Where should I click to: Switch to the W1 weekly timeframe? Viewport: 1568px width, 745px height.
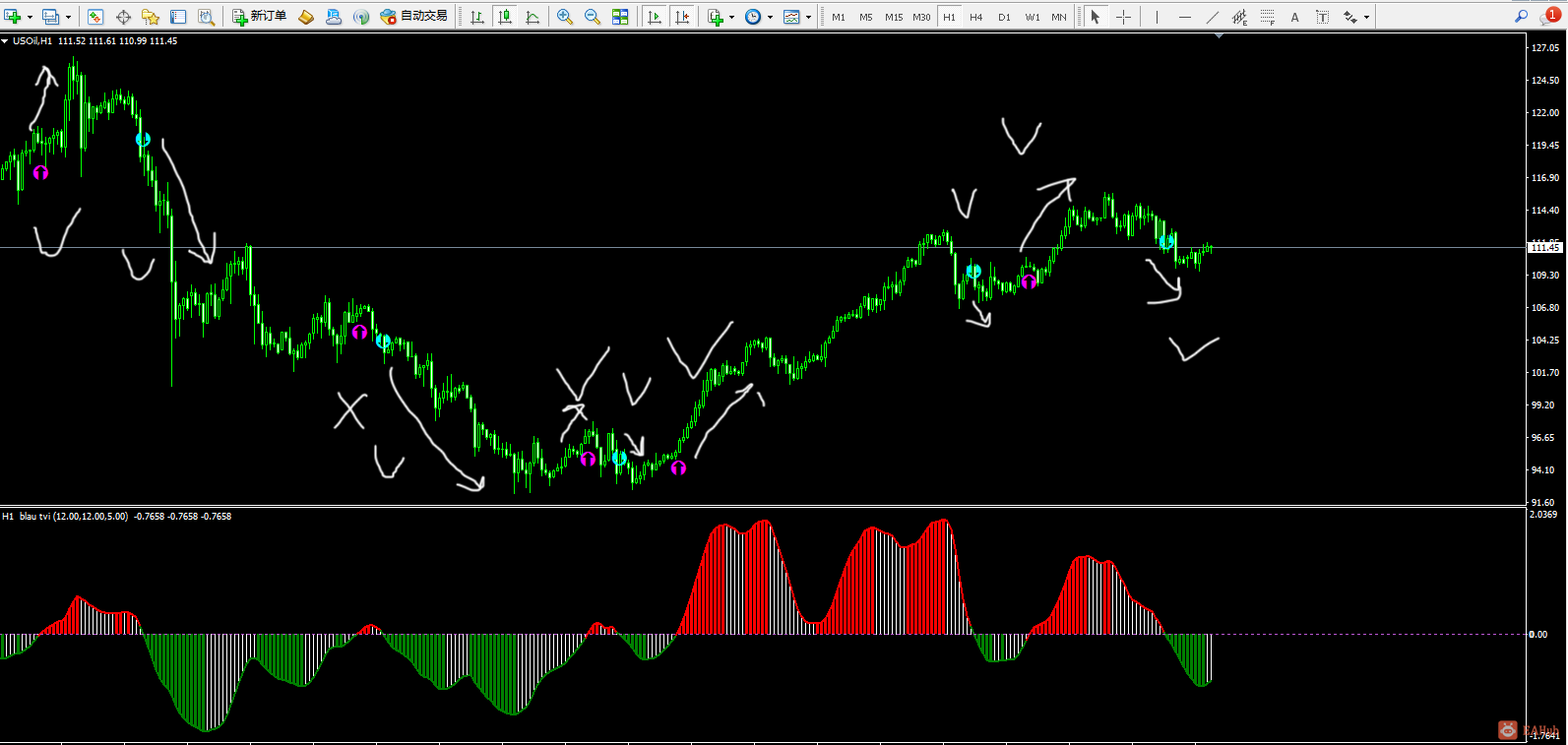tap(1033, 17)
